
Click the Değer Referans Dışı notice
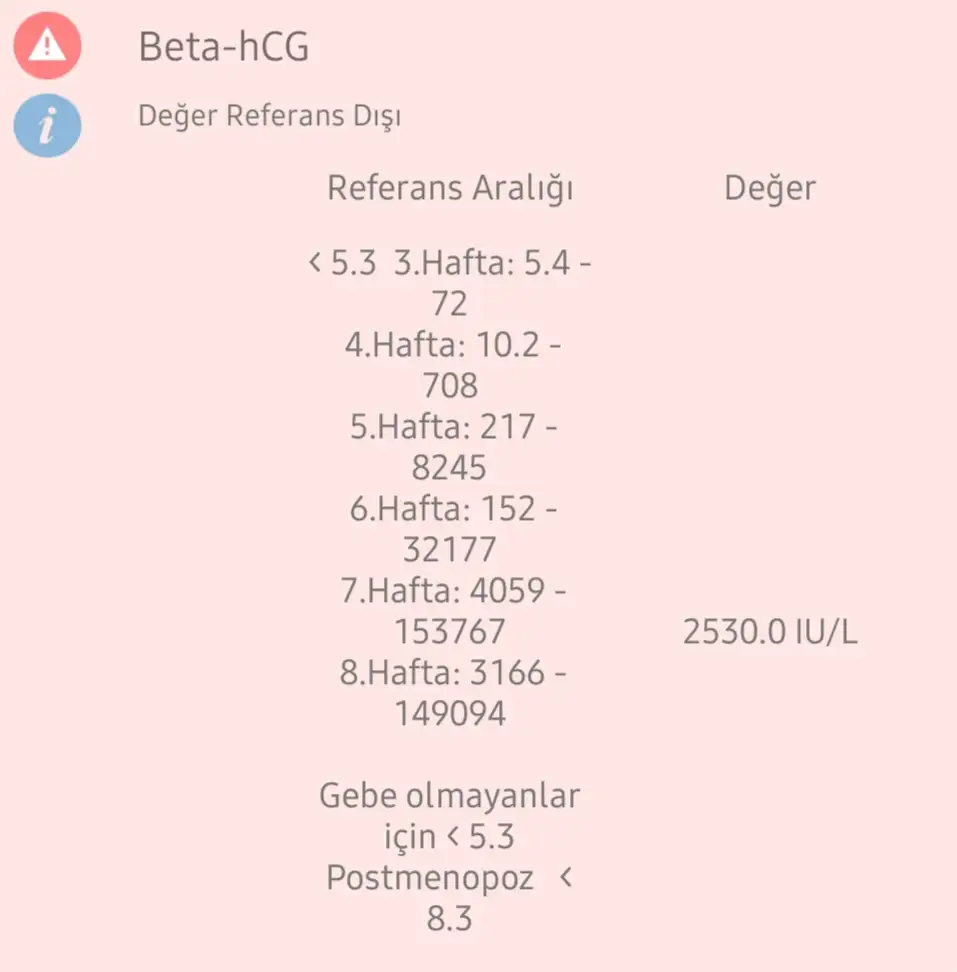coord(270,117)
